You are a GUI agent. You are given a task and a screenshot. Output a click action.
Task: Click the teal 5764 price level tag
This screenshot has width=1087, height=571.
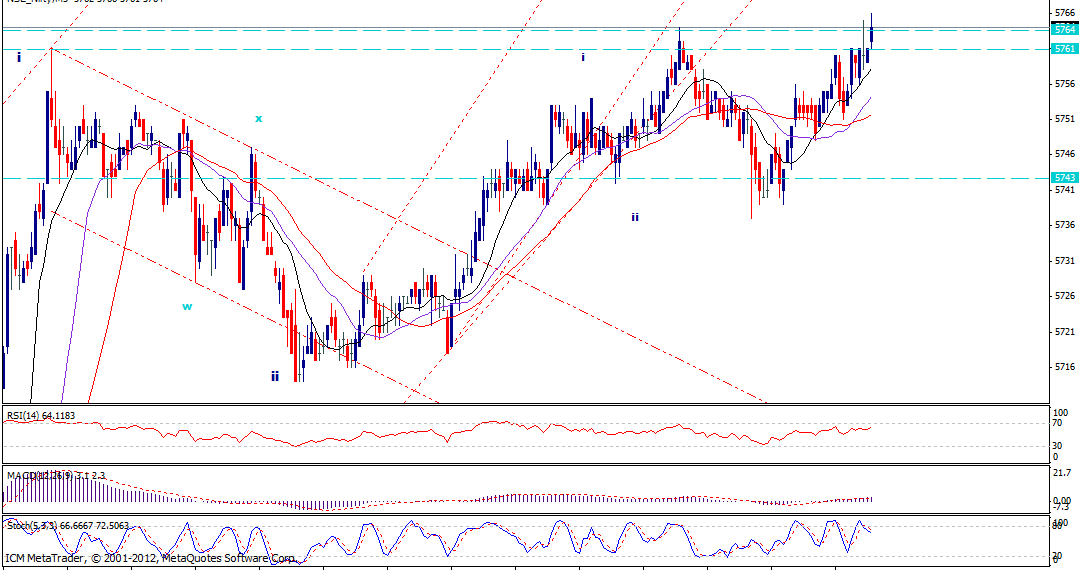click(x=1064, y=29)
